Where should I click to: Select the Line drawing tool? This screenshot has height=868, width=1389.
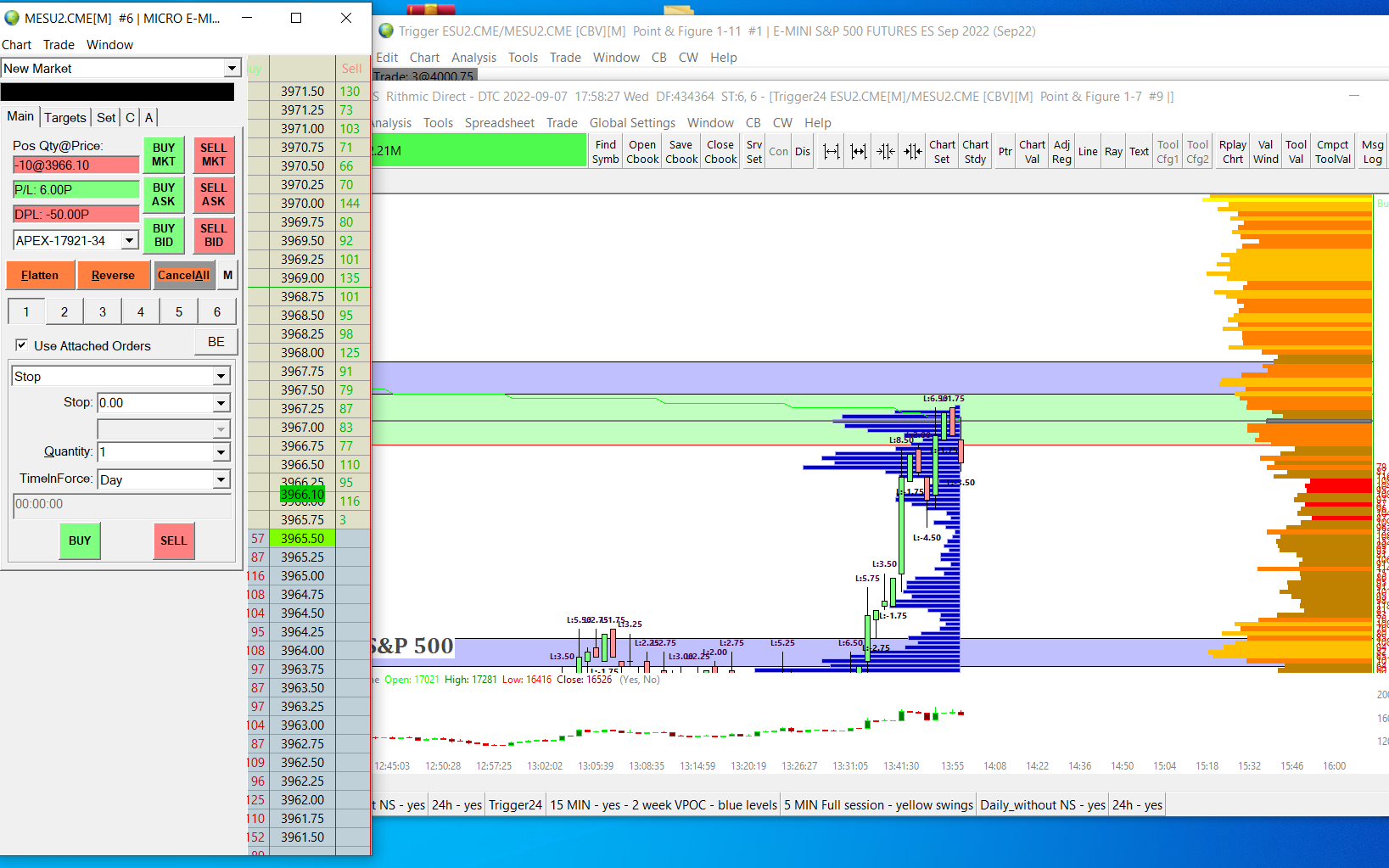pyautogui.click(x=1088, y=151)
